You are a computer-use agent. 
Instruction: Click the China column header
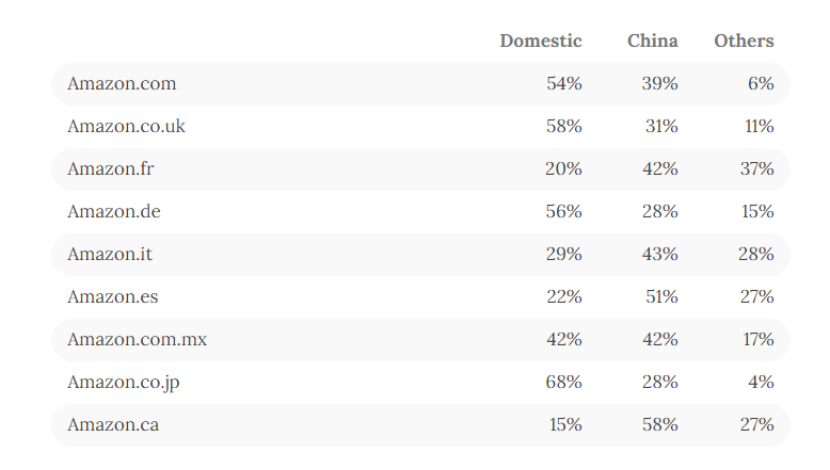[x=652, y=41]
